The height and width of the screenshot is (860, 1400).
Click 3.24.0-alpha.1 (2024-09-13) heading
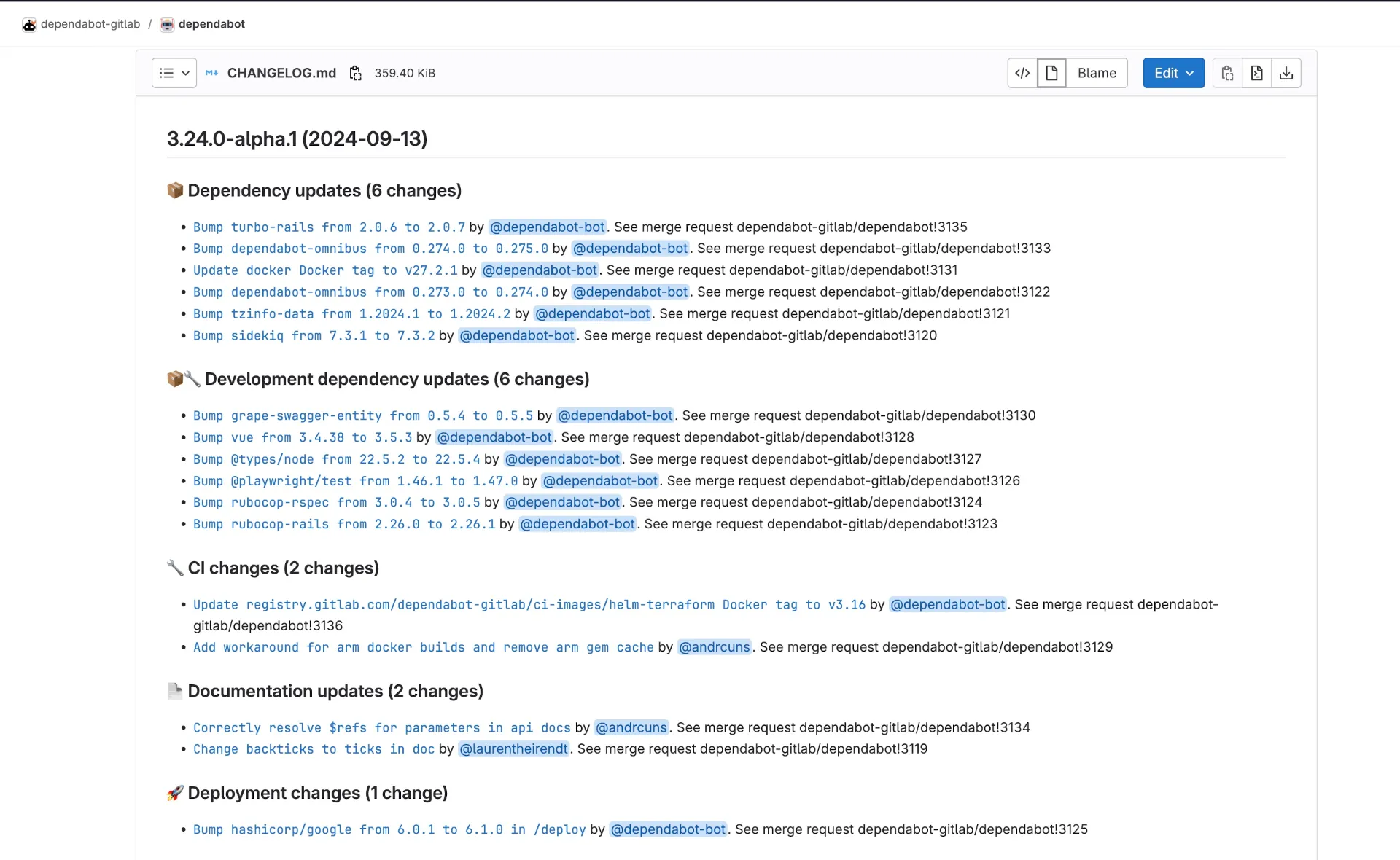[297, 138]
